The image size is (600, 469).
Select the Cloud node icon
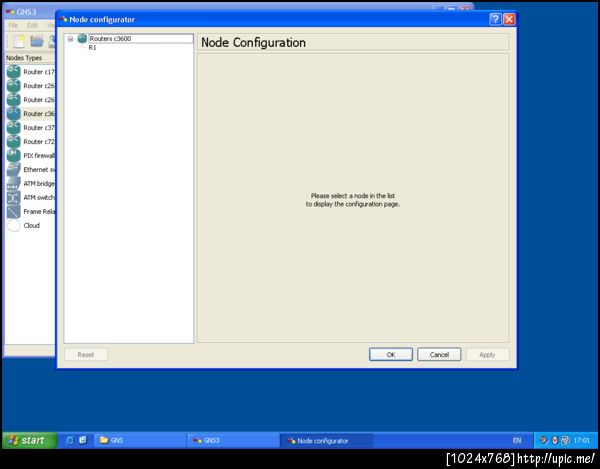coord(13,225)
